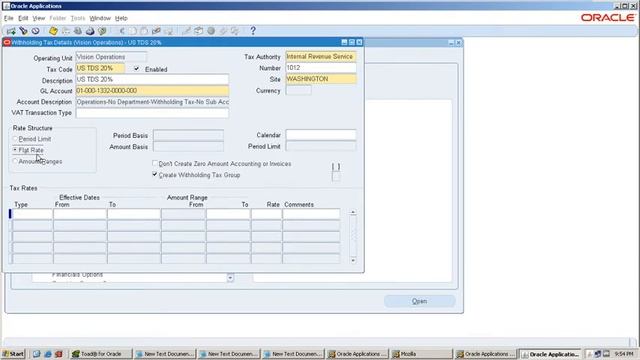Click the Translations globe toolbar icon
The image size is (640, 360).
pyautogui.click(x=211, y=31)
